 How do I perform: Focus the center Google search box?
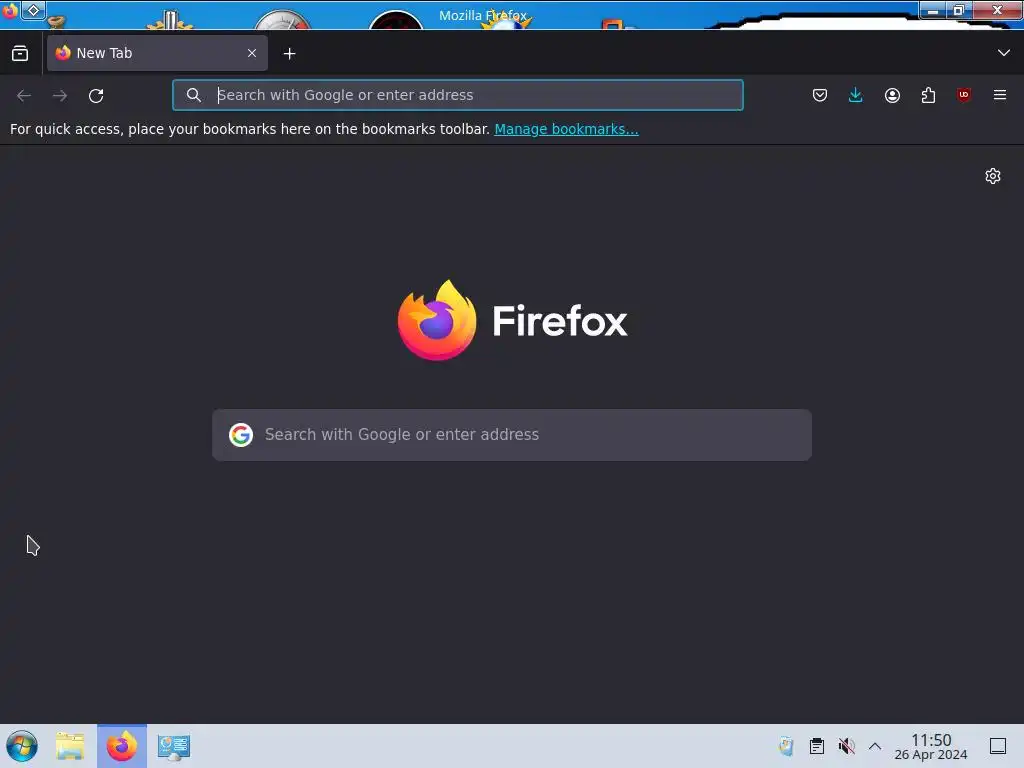[x=512, y=435]
